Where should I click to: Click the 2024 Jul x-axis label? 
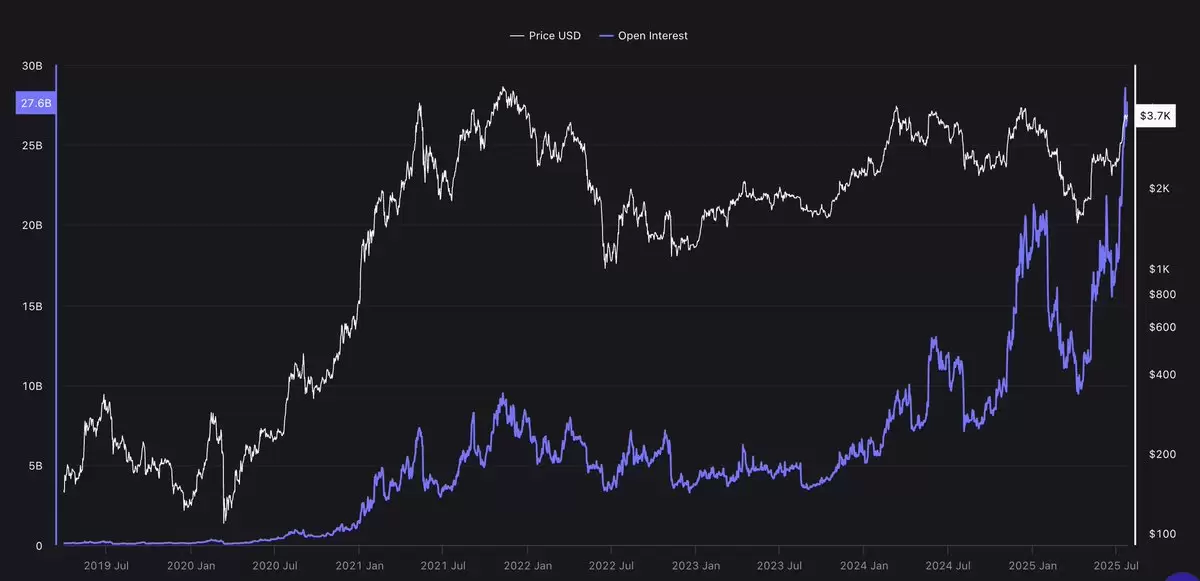pos(947,565)
